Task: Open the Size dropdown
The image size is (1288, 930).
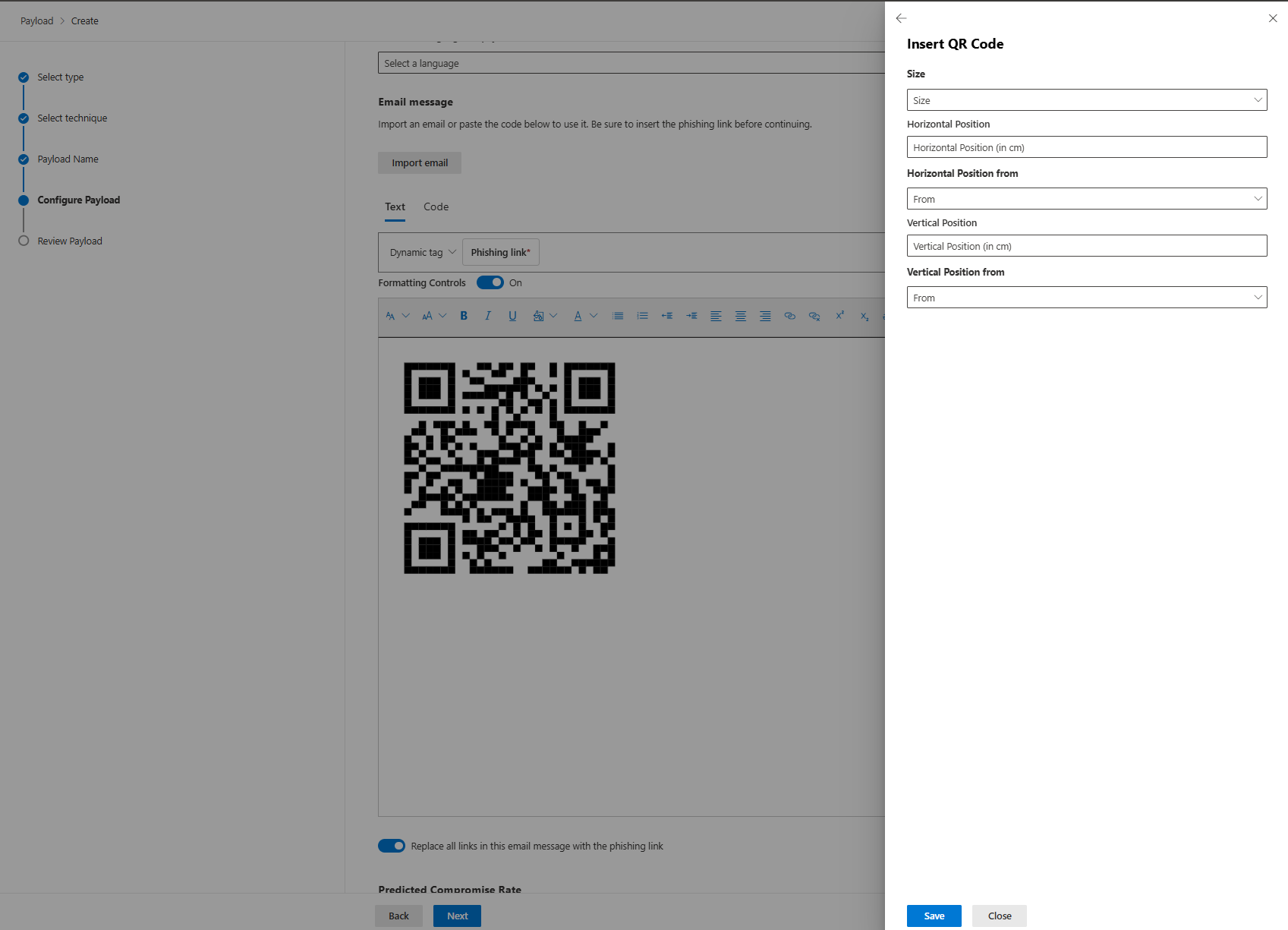Action: (1086, 100)
